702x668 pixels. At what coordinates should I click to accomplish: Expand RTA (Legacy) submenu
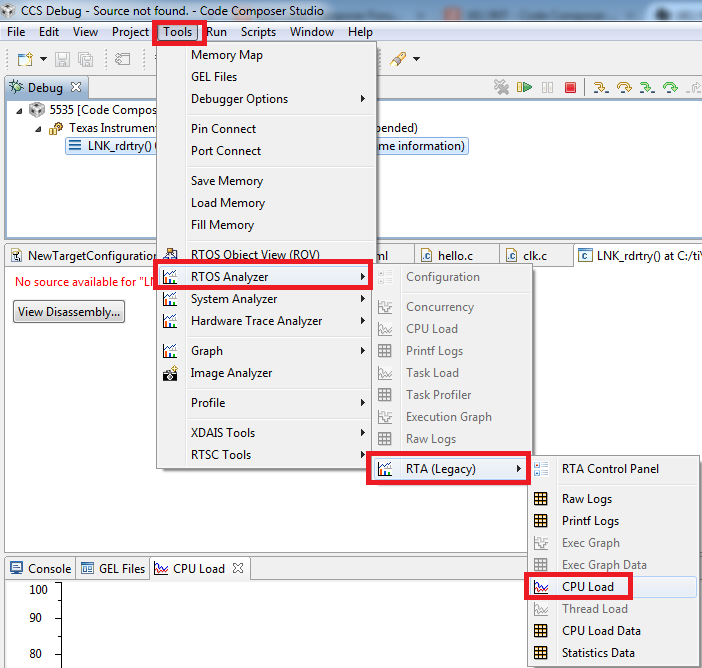point(451,469)
